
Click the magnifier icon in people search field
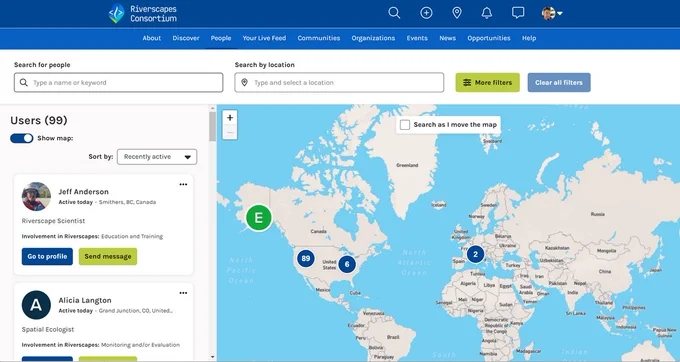click(24, 82)
